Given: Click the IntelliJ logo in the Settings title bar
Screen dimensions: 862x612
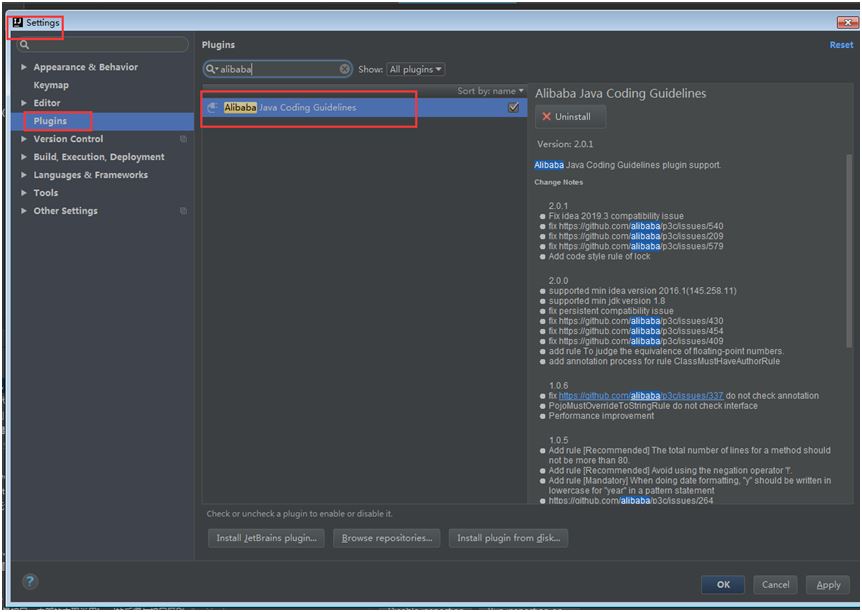Looking at the screenshot, I should 18,23.
